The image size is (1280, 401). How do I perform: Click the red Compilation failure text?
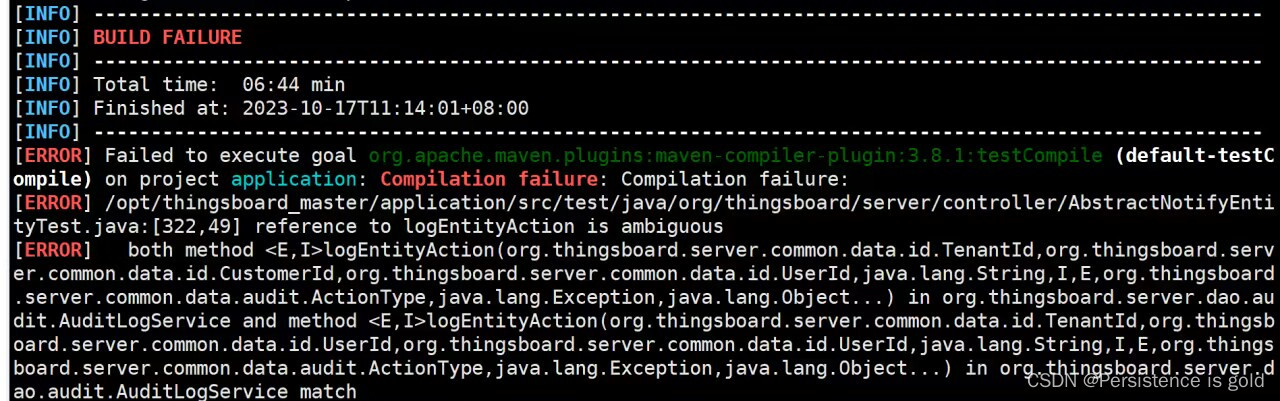click(x=490, y=179)
